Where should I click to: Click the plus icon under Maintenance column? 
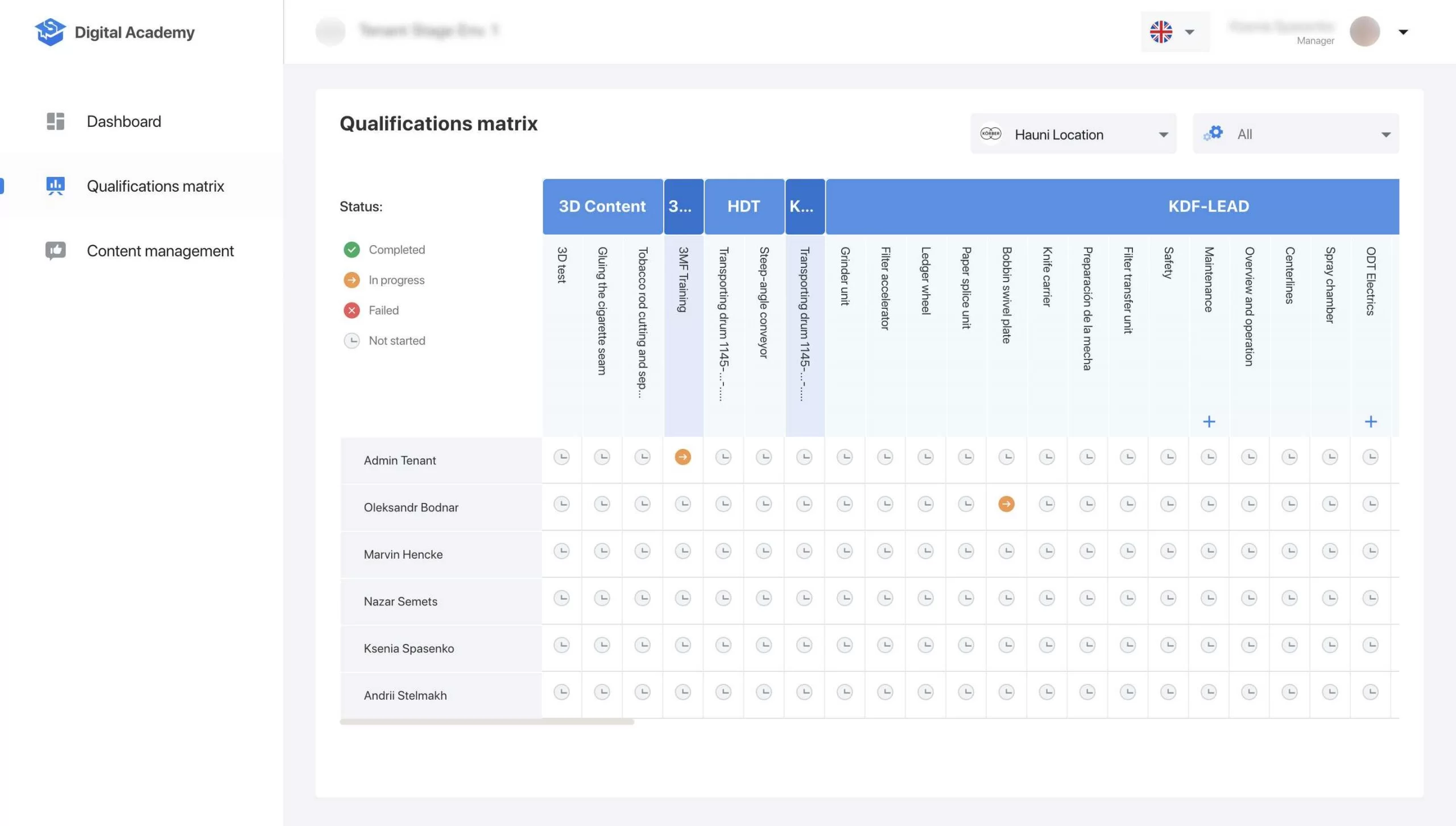pos(1209,422)
